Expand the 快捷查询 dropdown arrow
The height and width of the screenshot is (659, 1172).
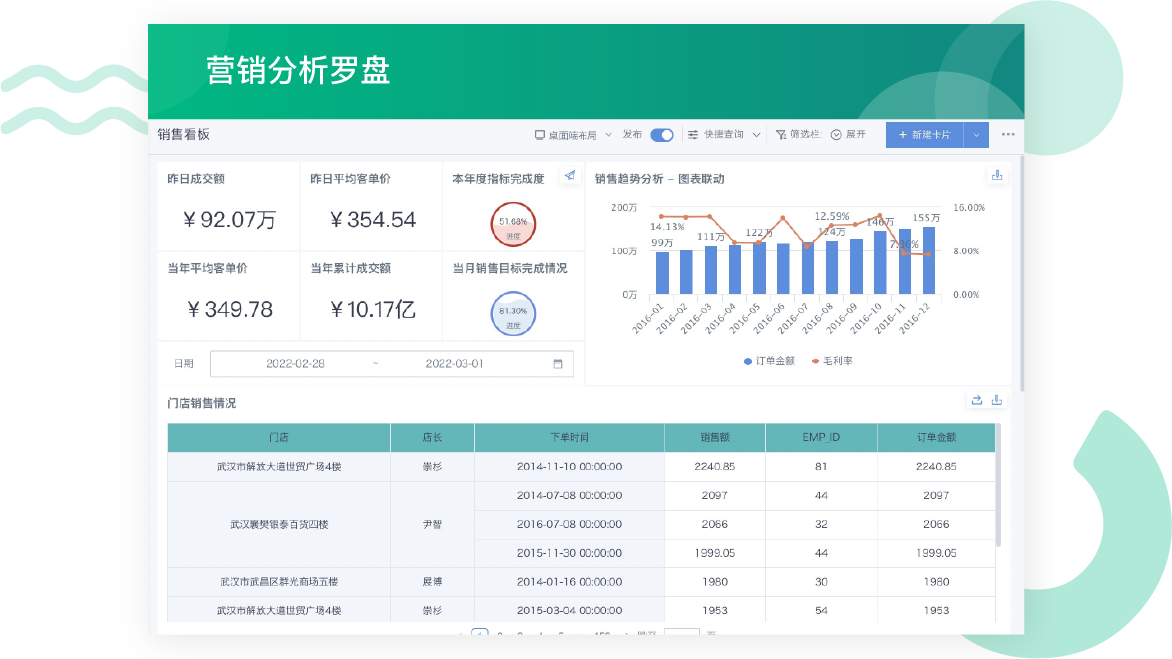(757, 135)
